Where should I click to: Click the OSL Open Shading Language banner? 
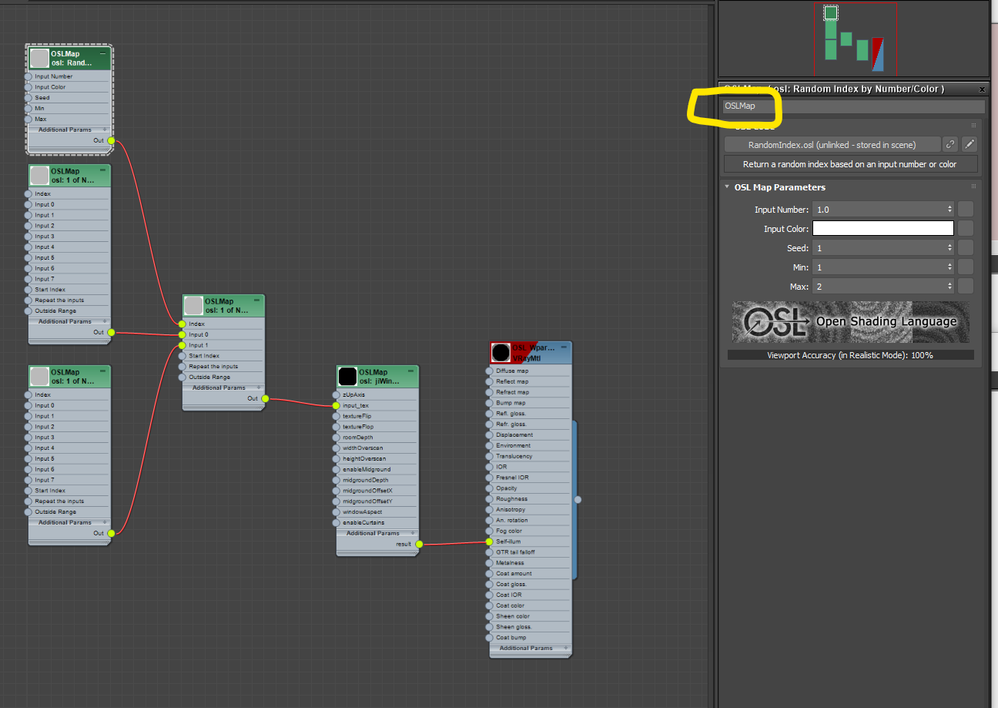coord(850,322)
